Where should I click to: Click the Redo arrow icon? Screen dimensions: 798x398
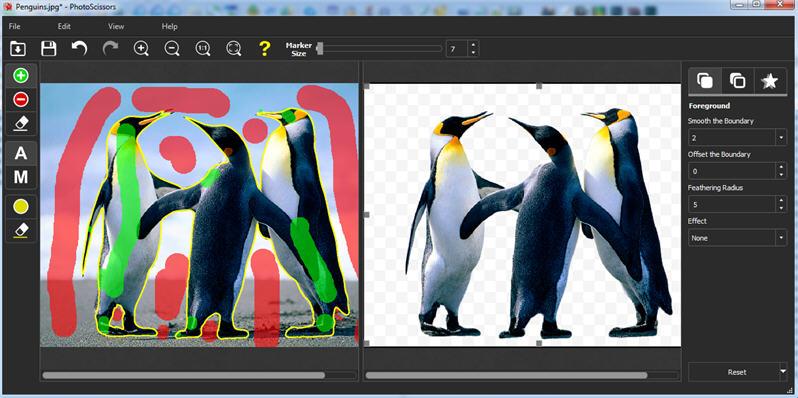[x=110, y=48]
